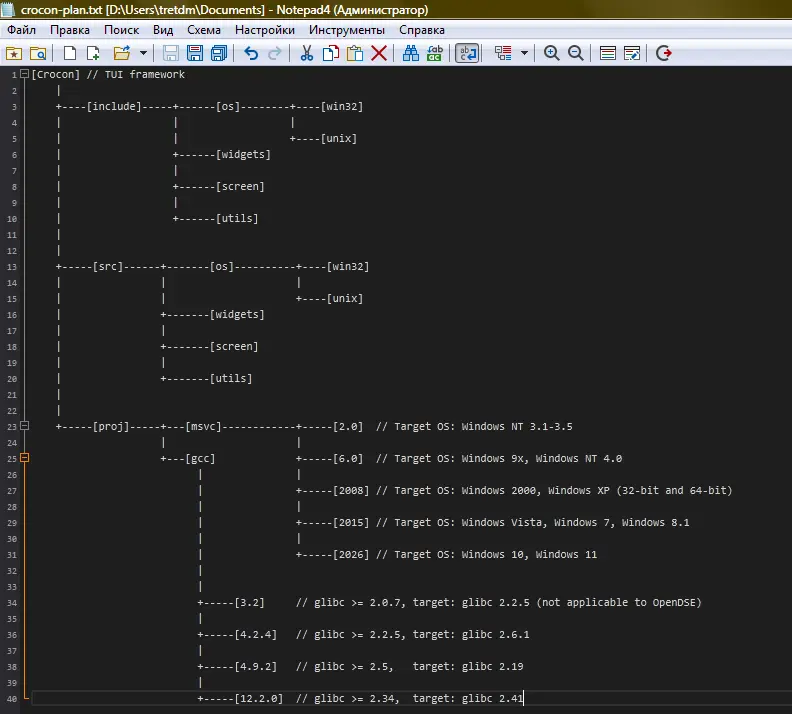Collapse the fold marker at line 1
Viewport: 792px width, 714px height.
click(x=24, y=74)
